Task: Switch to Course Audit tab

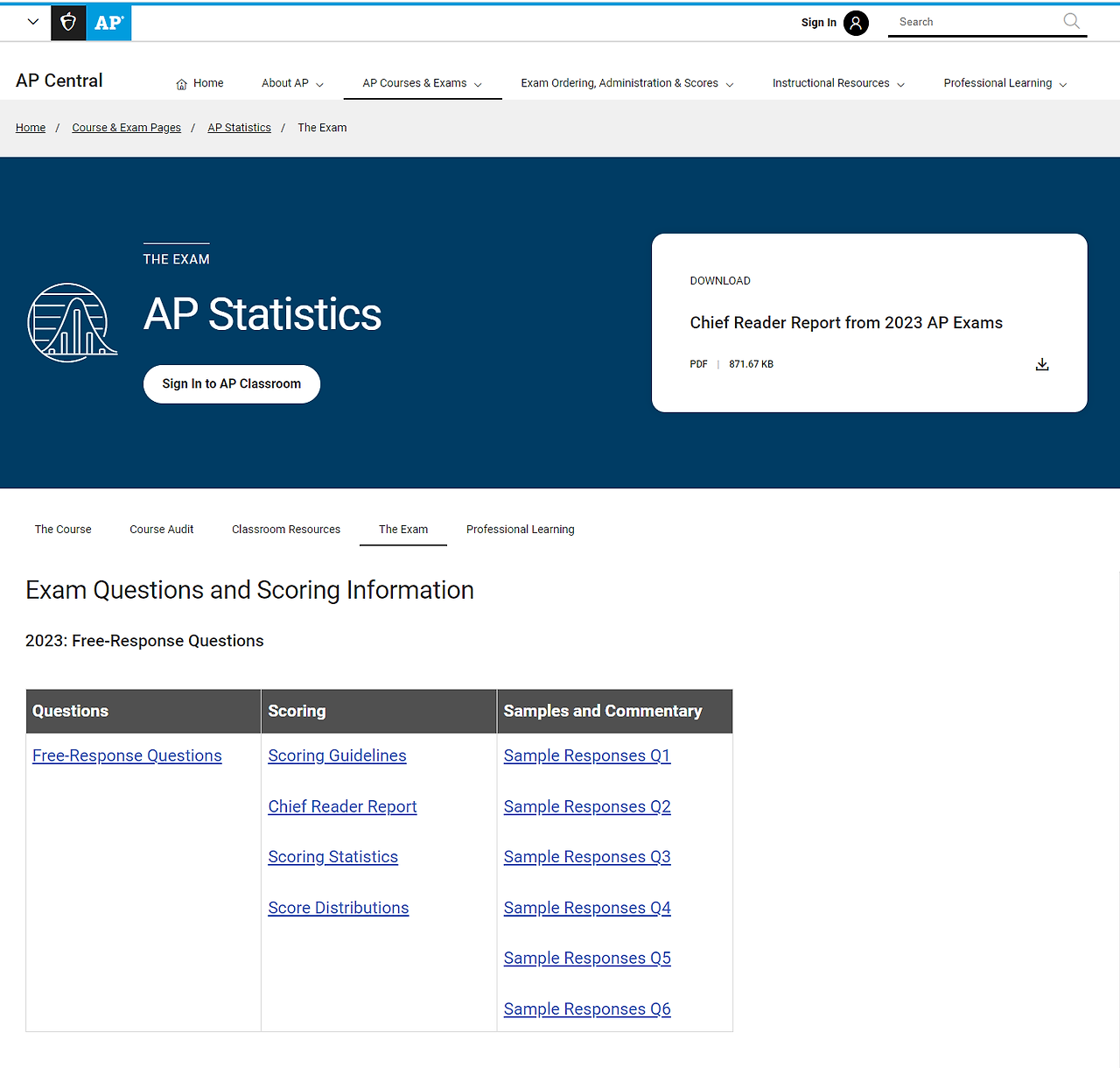Action: point(162,530)
